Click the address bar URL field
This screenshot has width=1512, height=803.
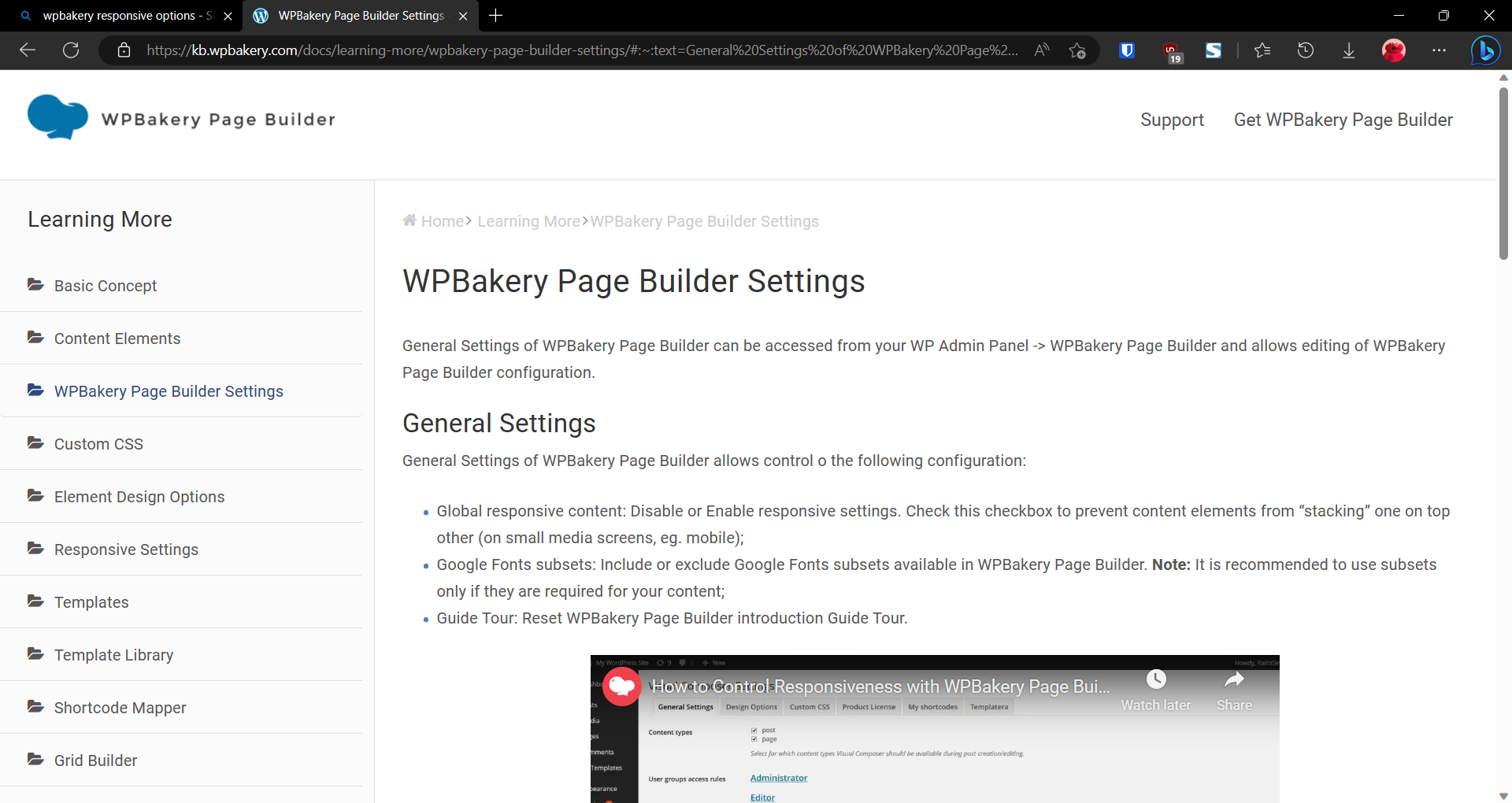[x=581, y=50]
